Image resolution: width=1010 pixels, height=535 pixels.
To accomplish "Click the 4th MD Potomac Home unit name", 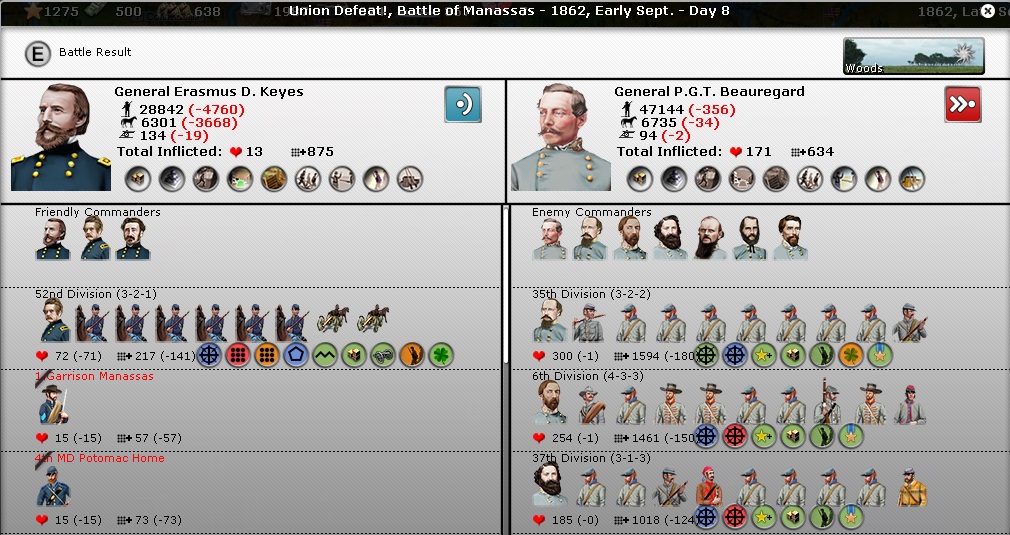I will (99, 458).
